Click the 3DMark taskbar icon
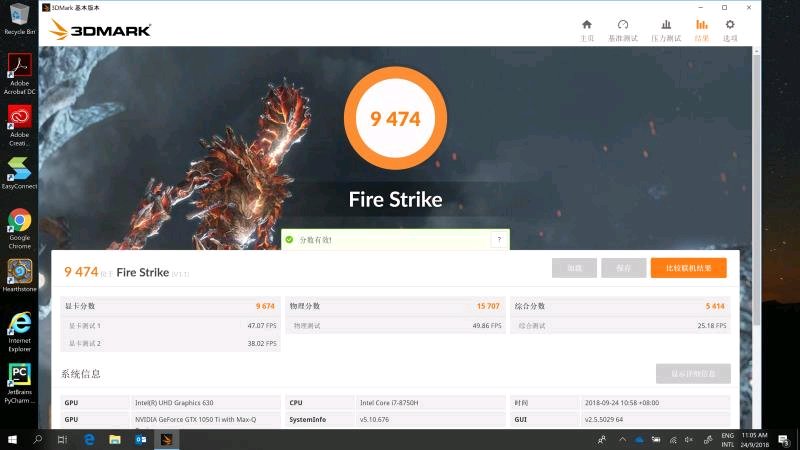This screenshot has width=800, height=450. (x=166, y=439)
